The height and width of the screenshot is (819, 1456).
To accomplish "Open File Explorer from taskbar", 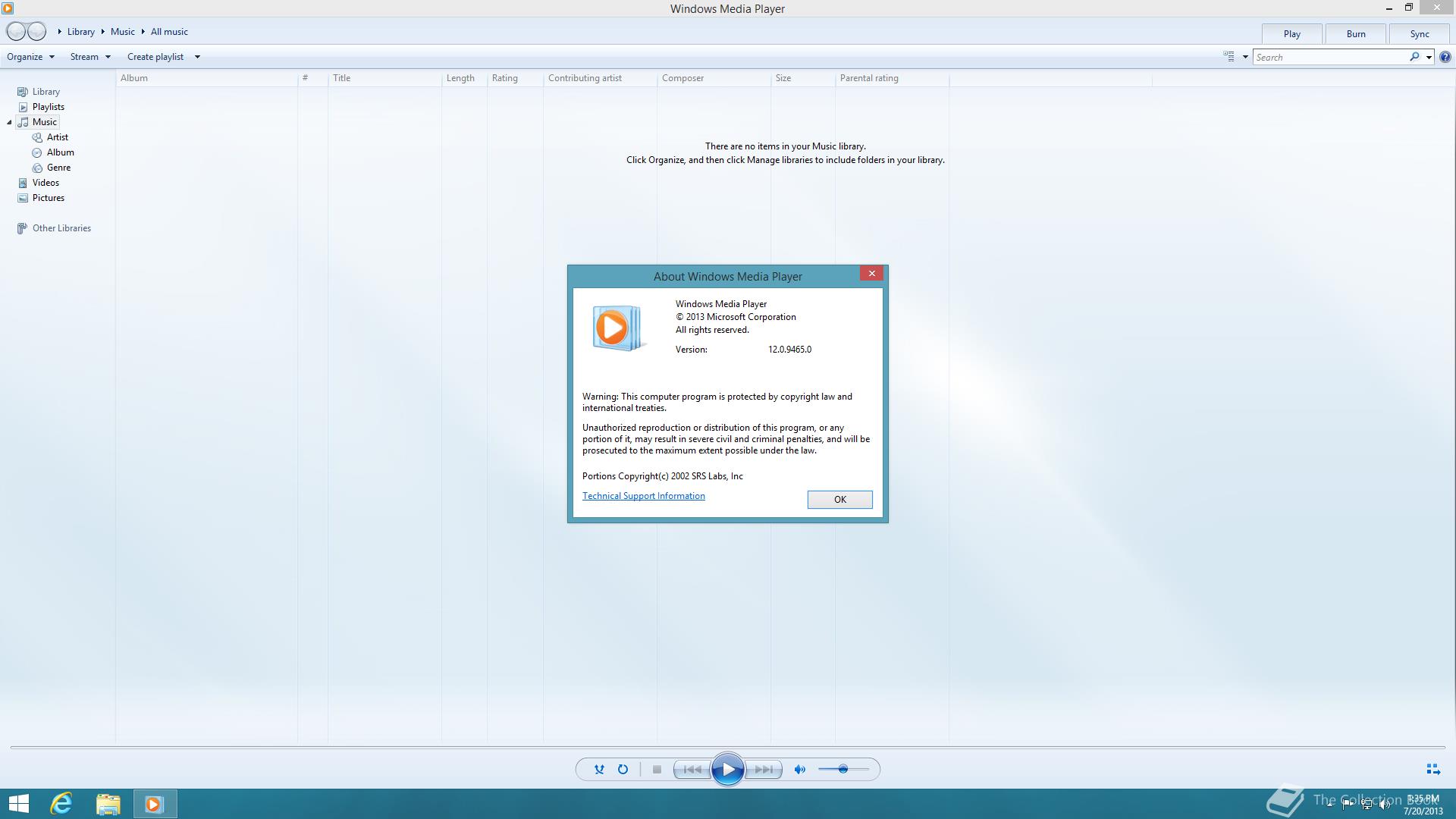I will (x=108, y=804).
